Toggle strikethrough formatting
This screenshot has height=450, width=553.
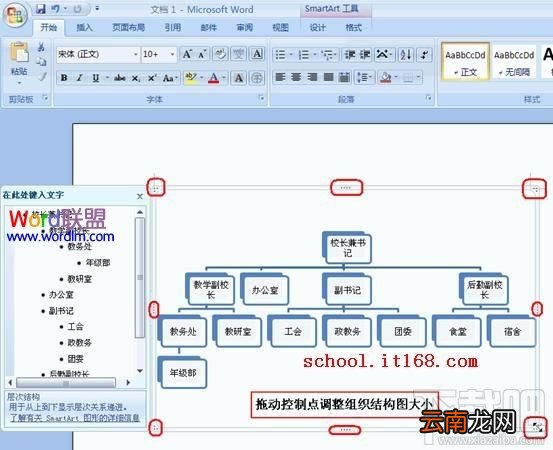tap(120, 78)
